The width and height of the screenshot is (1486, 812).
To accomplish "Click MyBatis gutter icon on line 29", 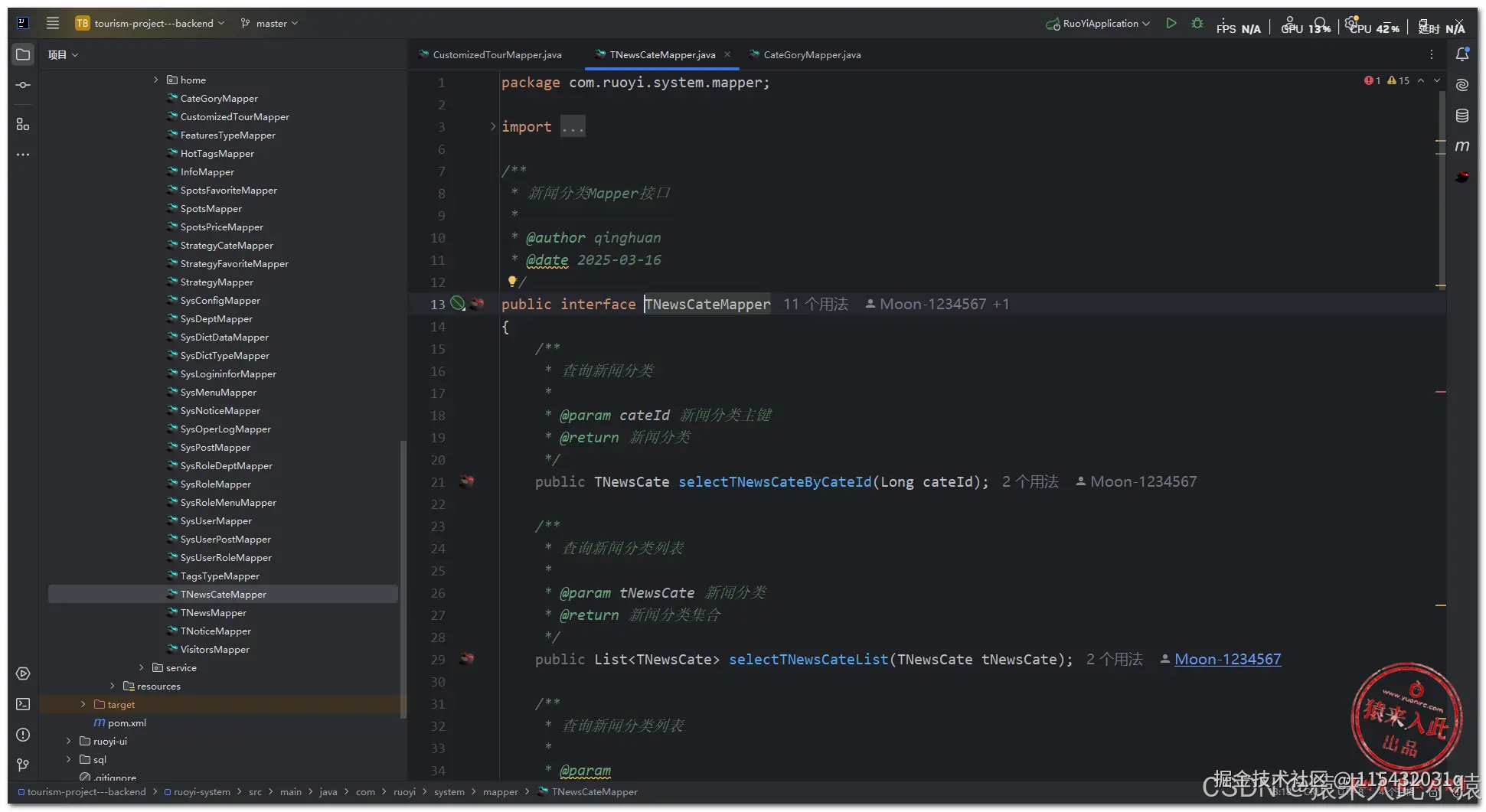I will tap(467, 659).
